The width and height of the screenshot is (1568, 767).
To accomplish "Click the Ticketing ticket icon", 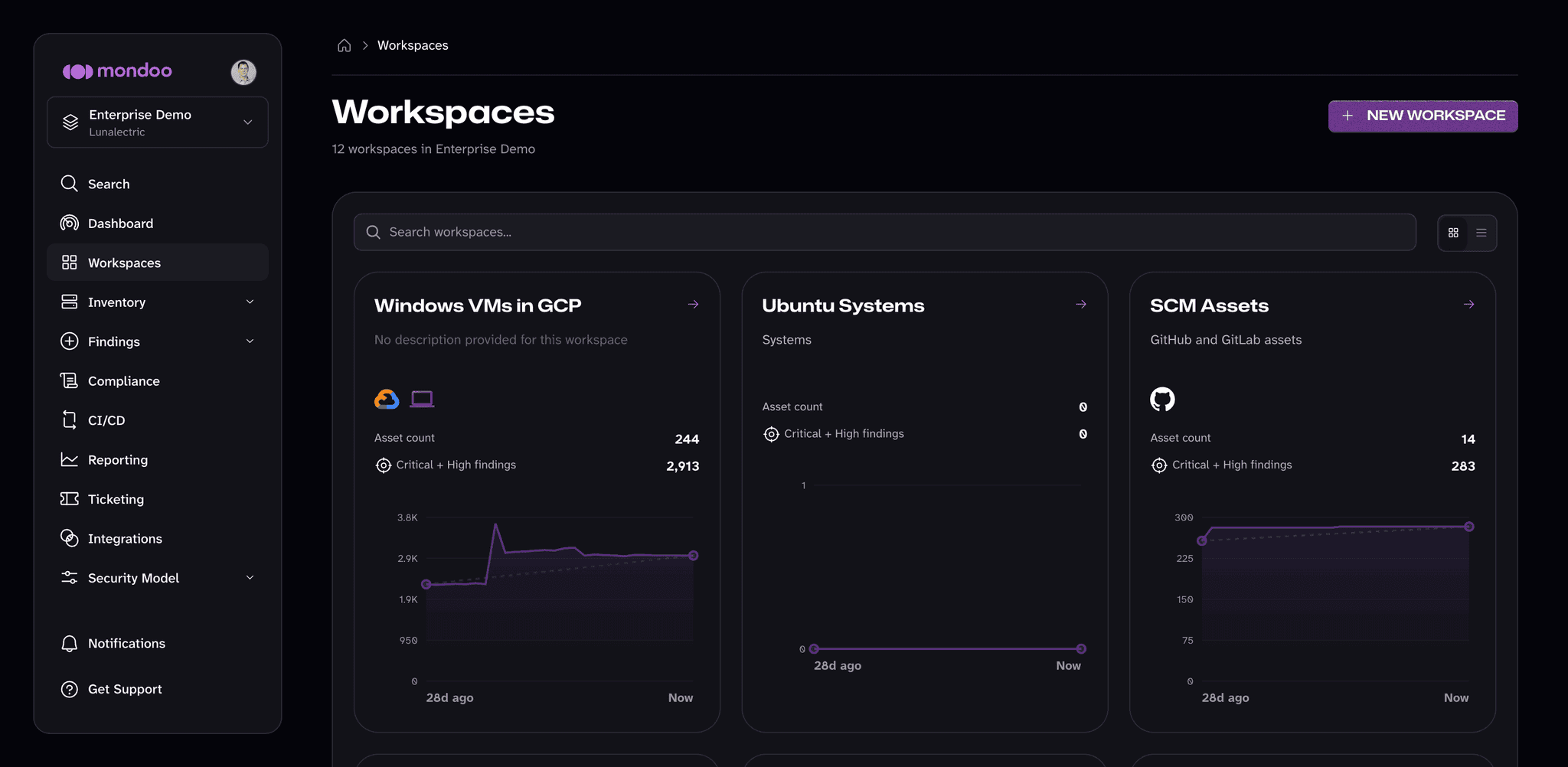I will click(69, 498).
